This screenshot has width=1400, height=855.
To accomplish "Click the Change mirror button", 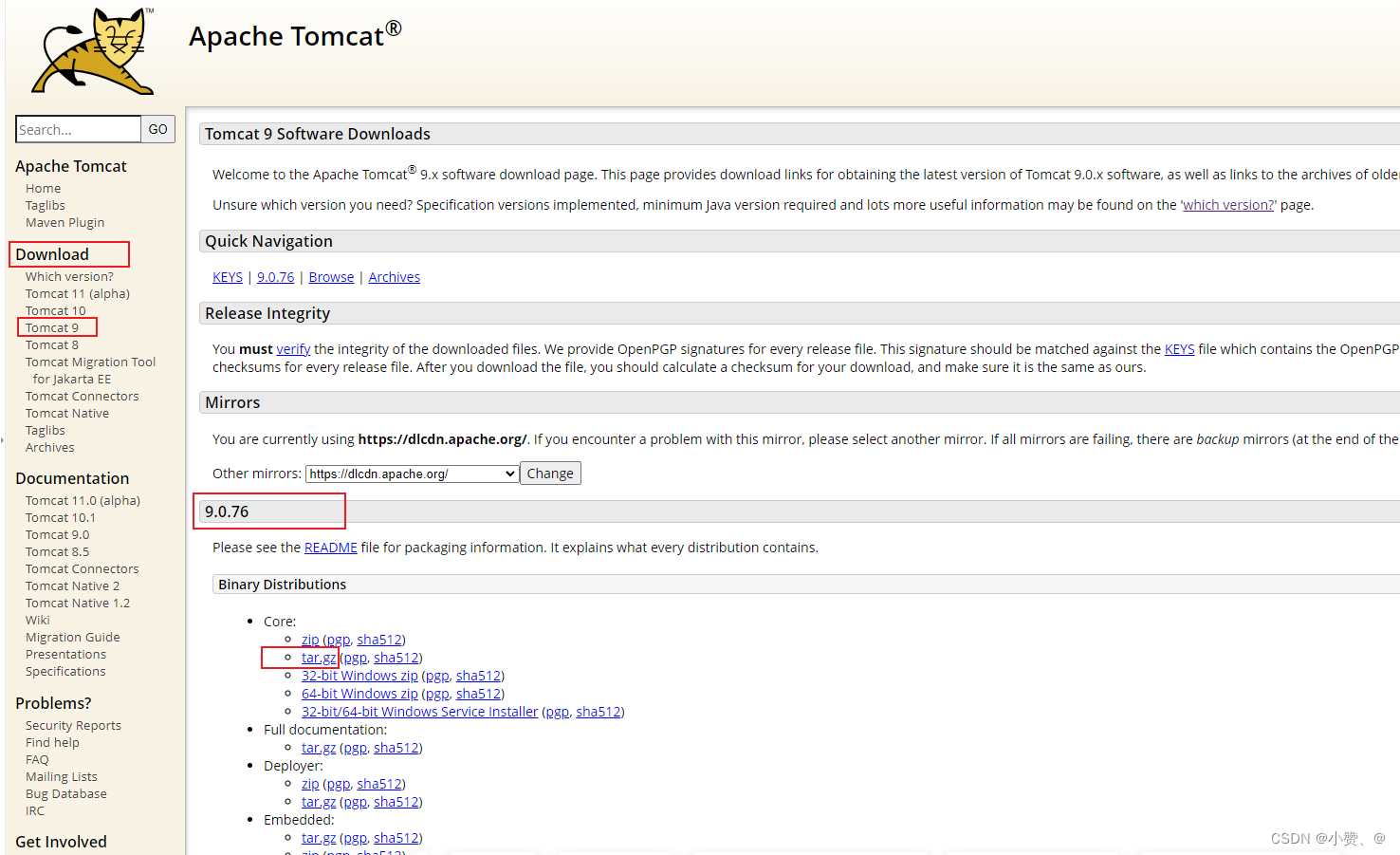I will coord(550,473).
